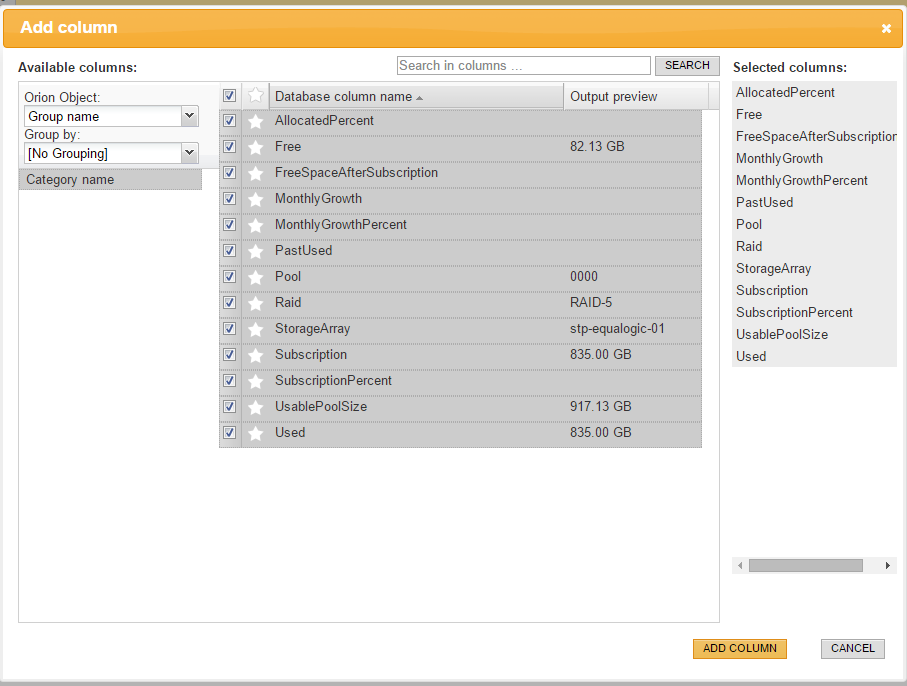
Task: Toggle favorite star for PastUsed row
Action: pos(255,251)
